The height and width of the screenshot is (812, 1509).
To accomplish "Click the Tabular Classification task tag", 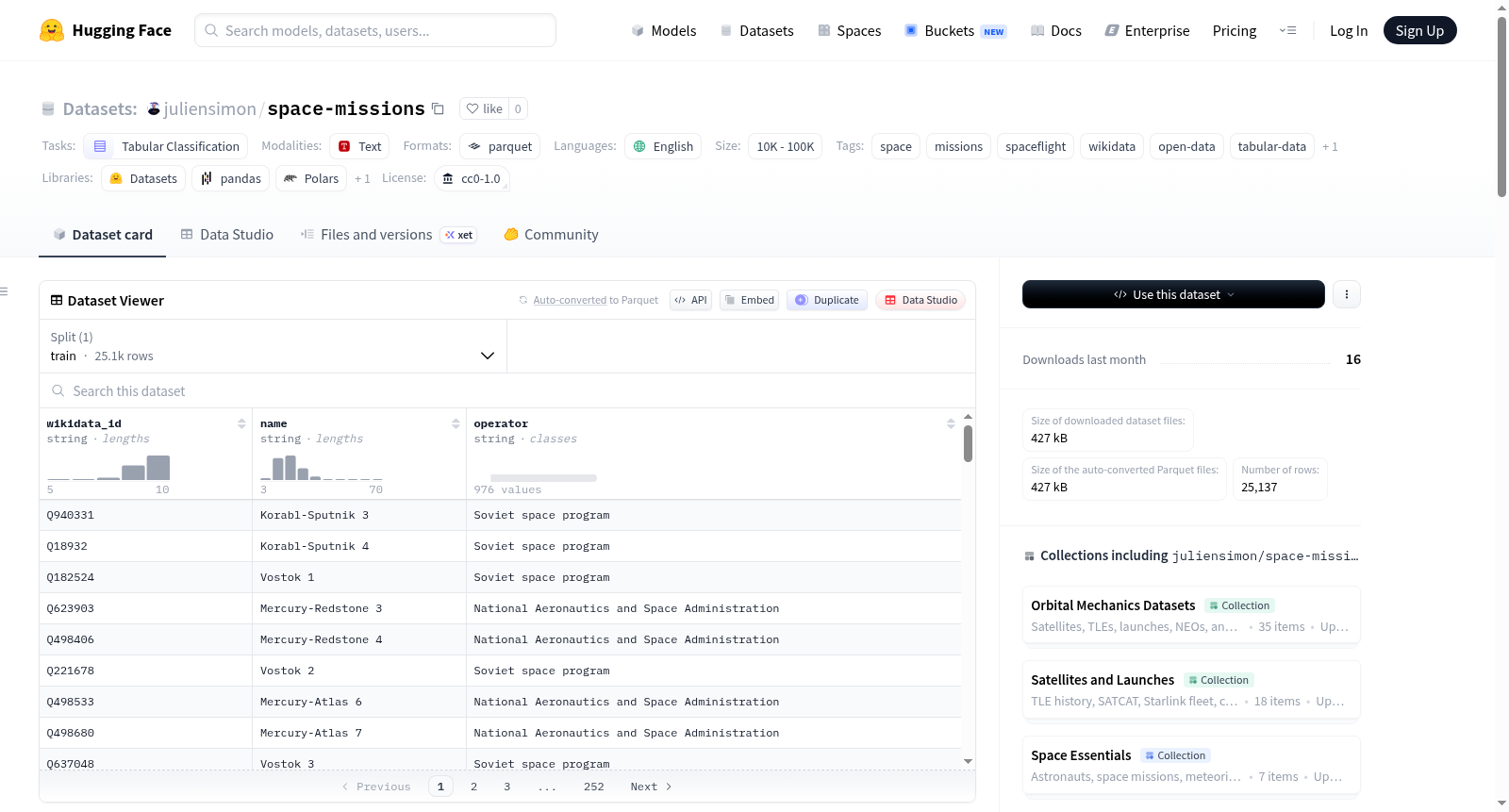I will tap(166, 146).
